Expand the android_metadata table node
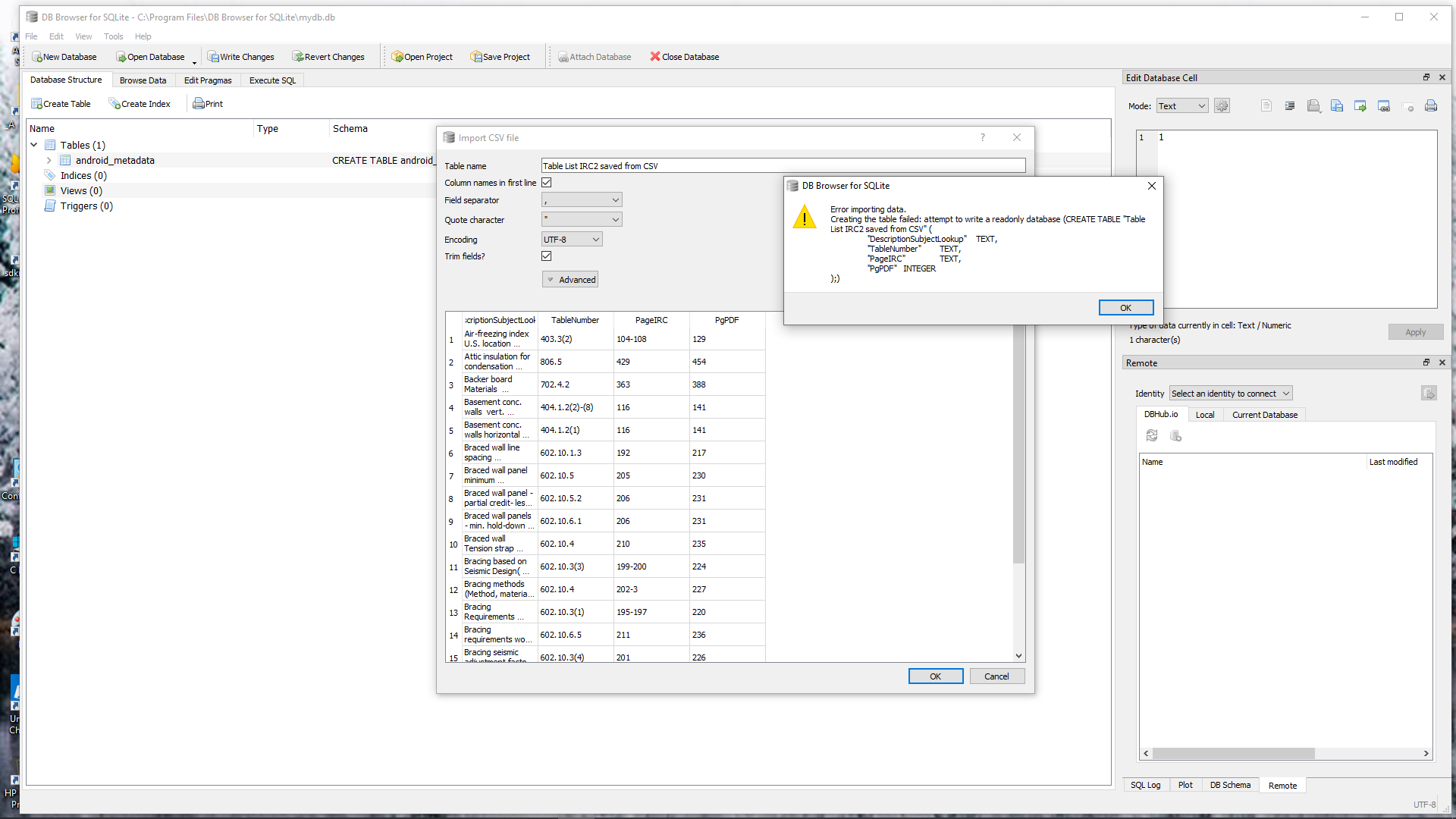The width and height of the screenshot is (1456, 819). point(49,161)
